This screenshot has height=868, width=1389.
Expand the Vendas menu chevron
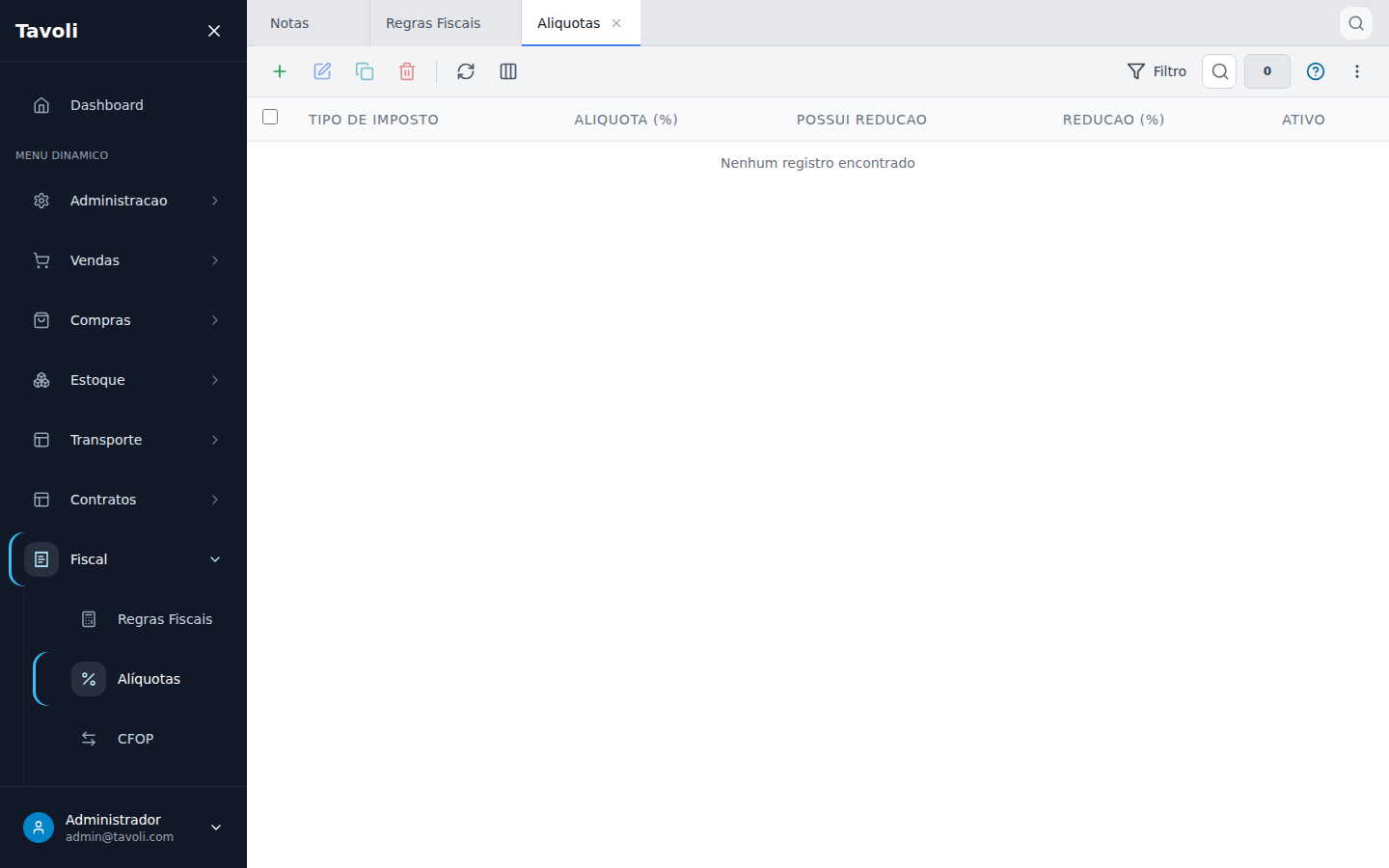pyautogui.click(x=215, y=260)
